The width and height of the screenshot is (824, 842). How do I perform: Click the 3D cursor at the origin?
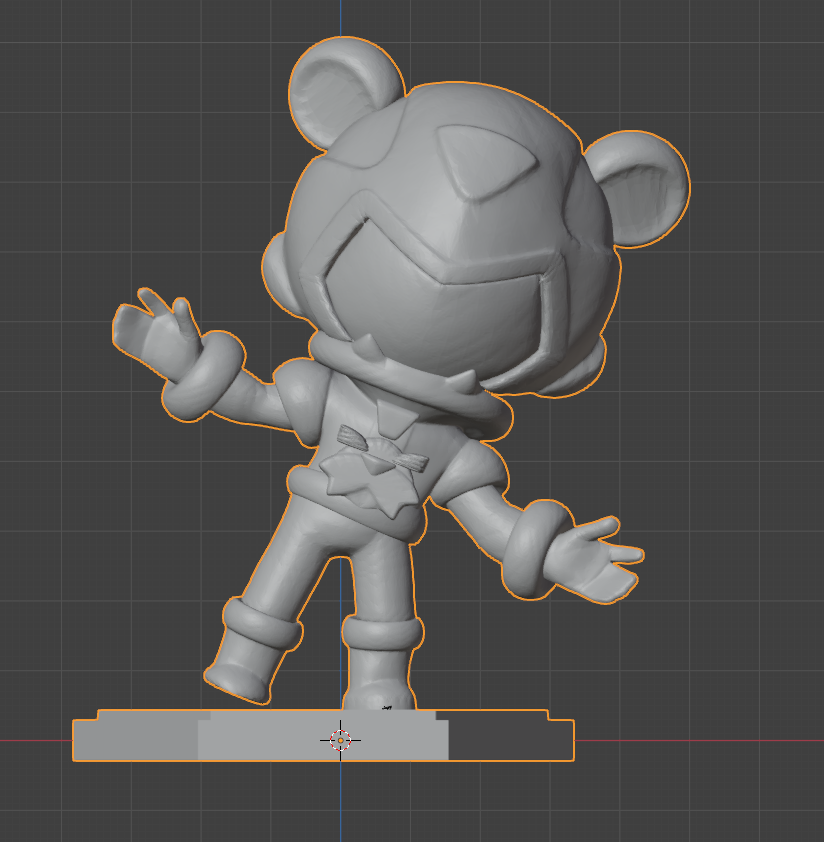(340, 740)
